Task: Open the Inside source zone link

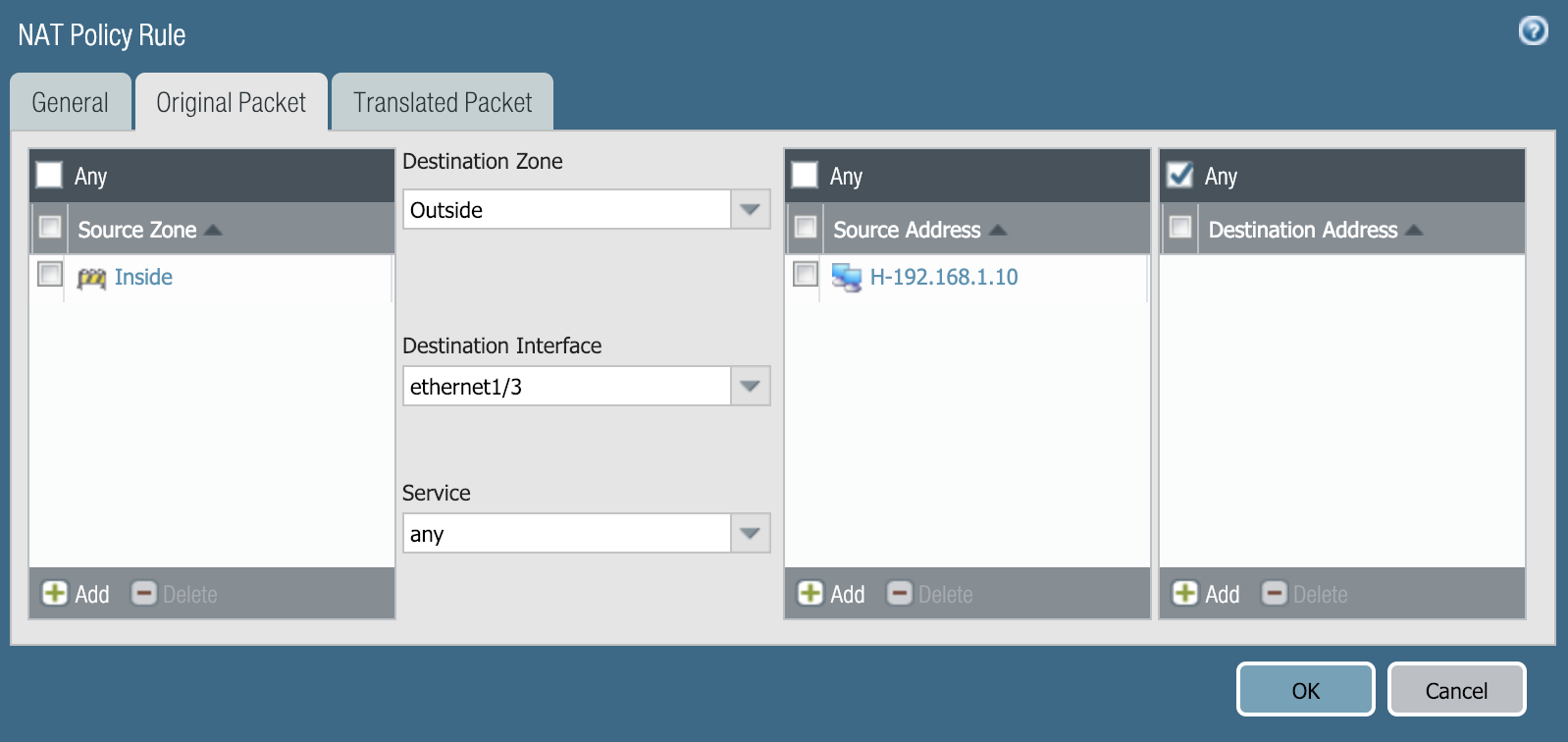Action: click(143, 278)
